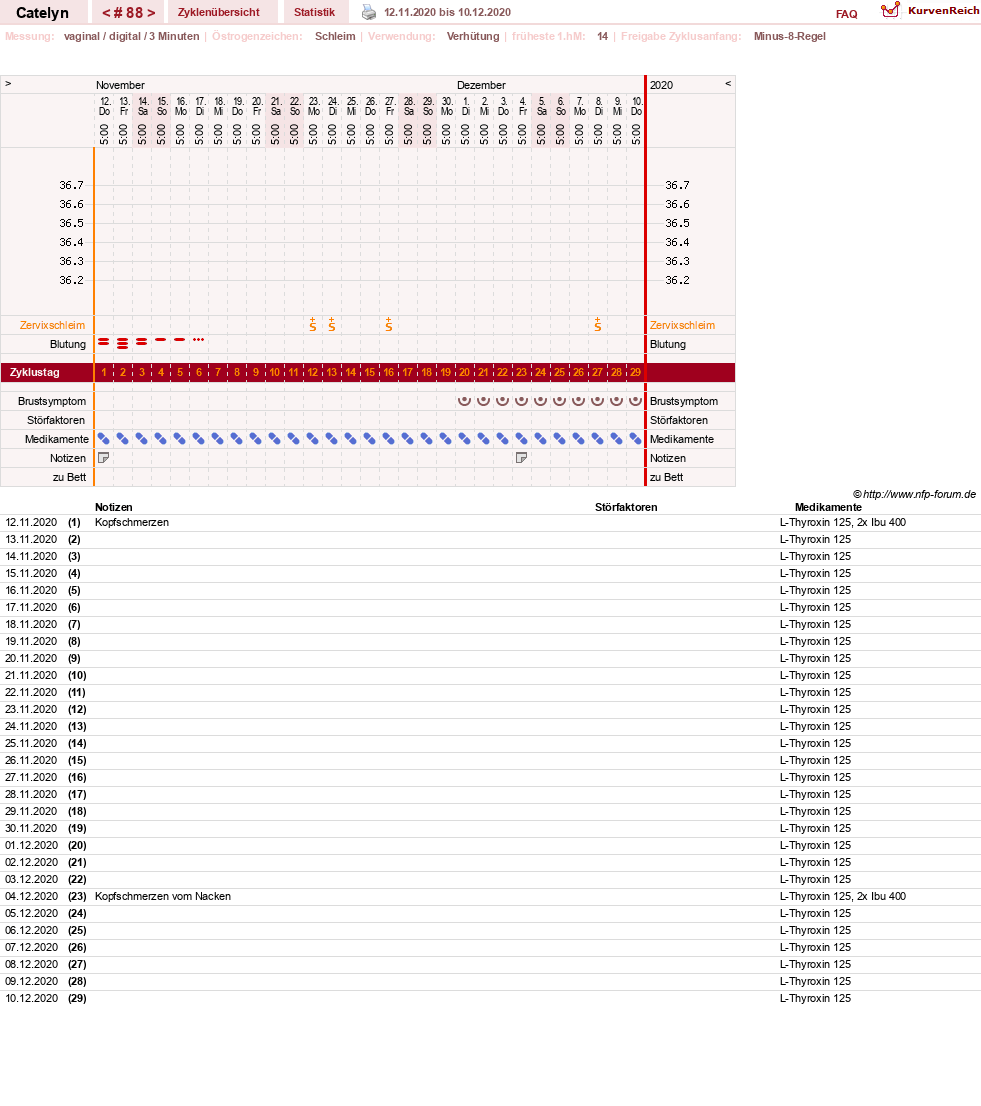Click the 'Kopfschmerzen' note for 12.11.2020
This screenshot has width=981, height=1106.
(x=132, y=522)
